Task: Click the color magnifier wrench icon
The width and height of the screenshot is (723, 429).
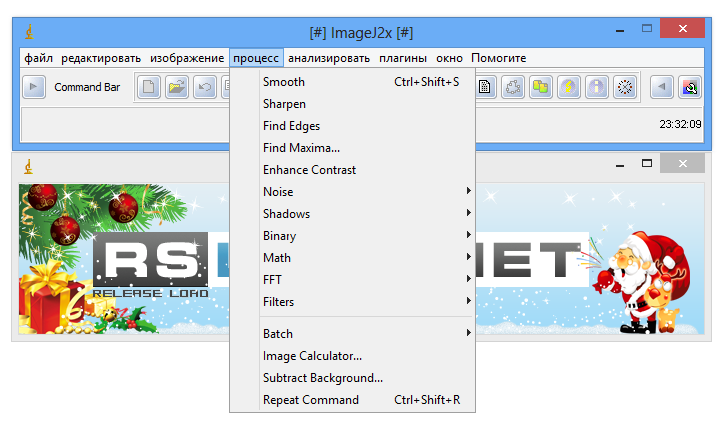Action: click(x=690, y=87)
